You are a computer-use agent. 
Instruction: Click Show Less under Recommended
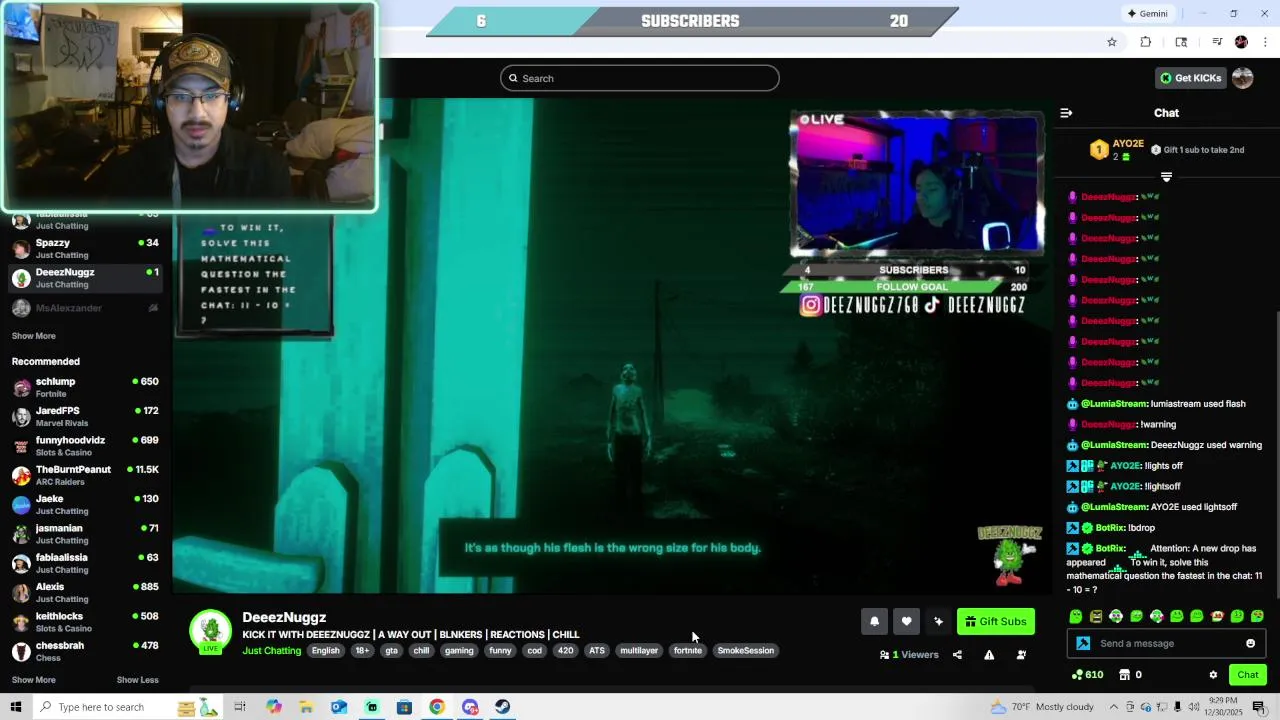point(137,680)
